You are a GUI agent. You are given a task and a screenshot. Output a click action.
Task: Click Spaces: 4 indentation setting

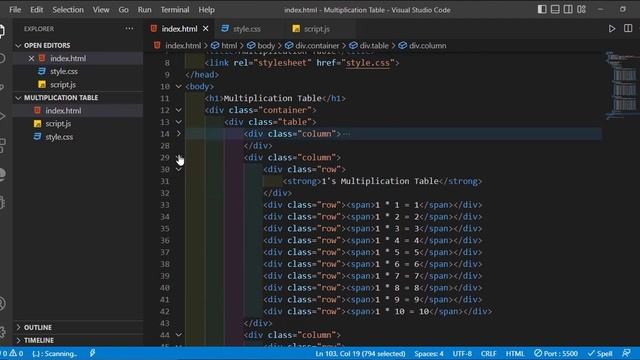[429, 353]
